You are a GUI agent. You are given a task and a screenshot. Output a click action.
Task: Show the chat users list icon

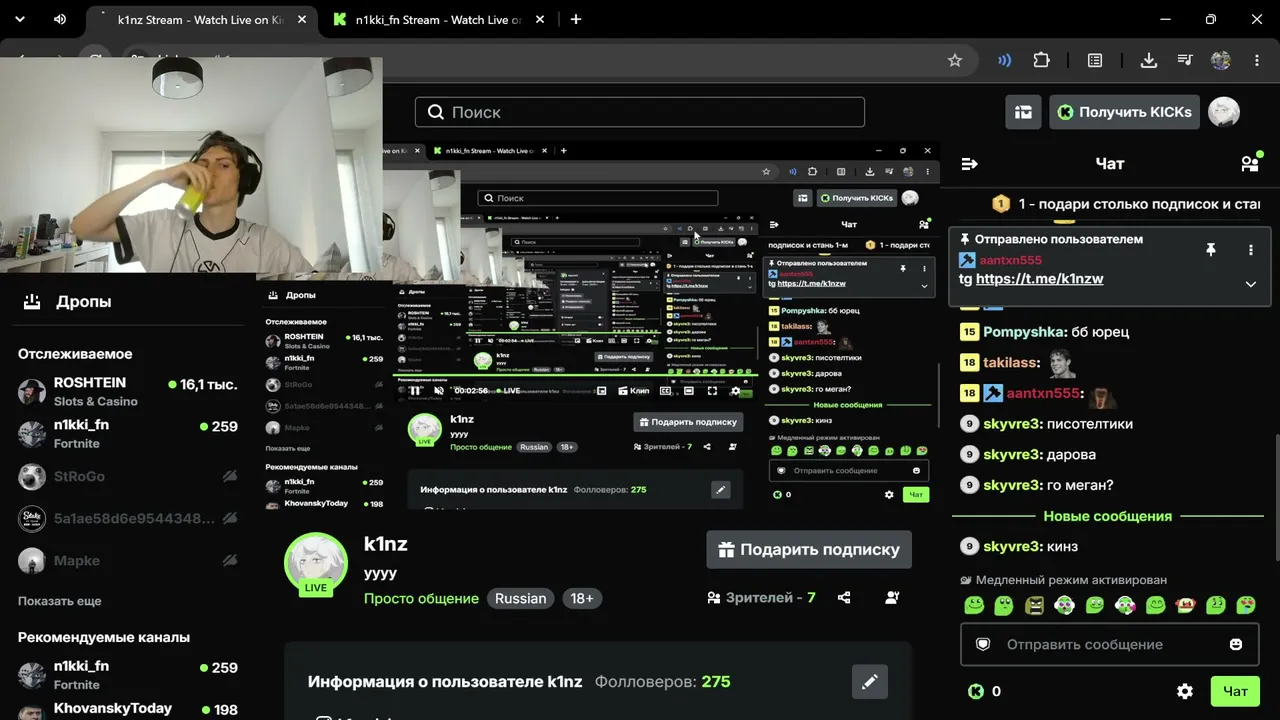(1250, 163)
